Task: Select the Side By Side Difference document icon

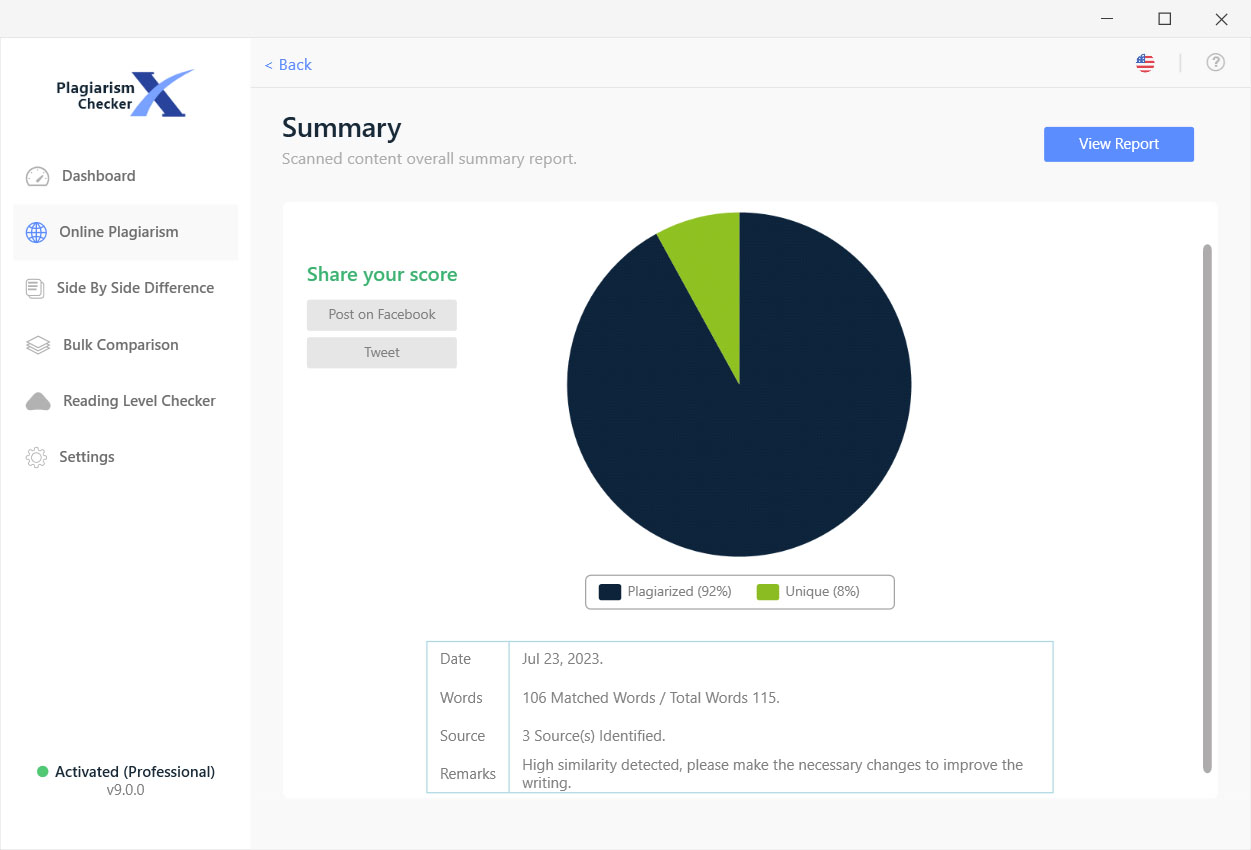Action: pyautogui.click(x=35, y=288)
